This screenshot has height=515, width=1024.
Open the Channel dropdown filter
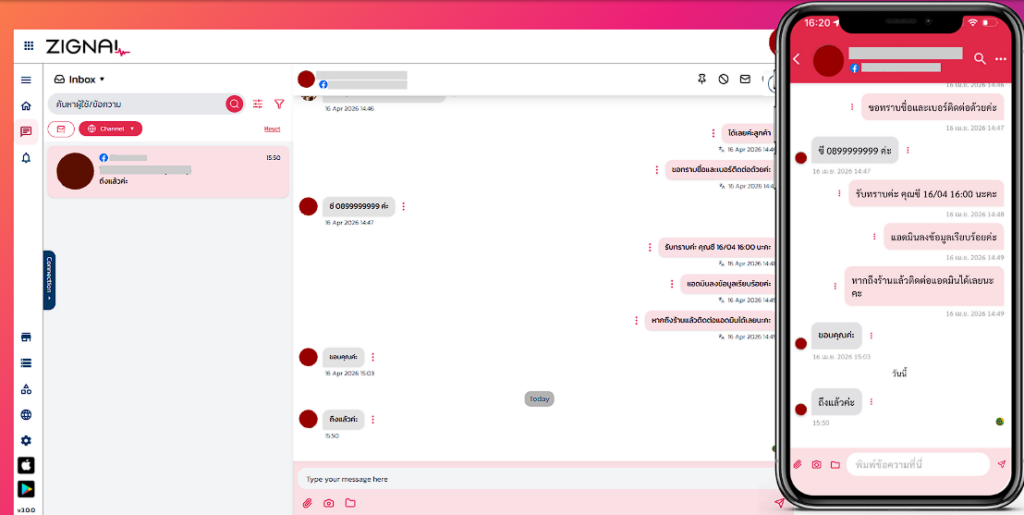click(x=110, y=129)
